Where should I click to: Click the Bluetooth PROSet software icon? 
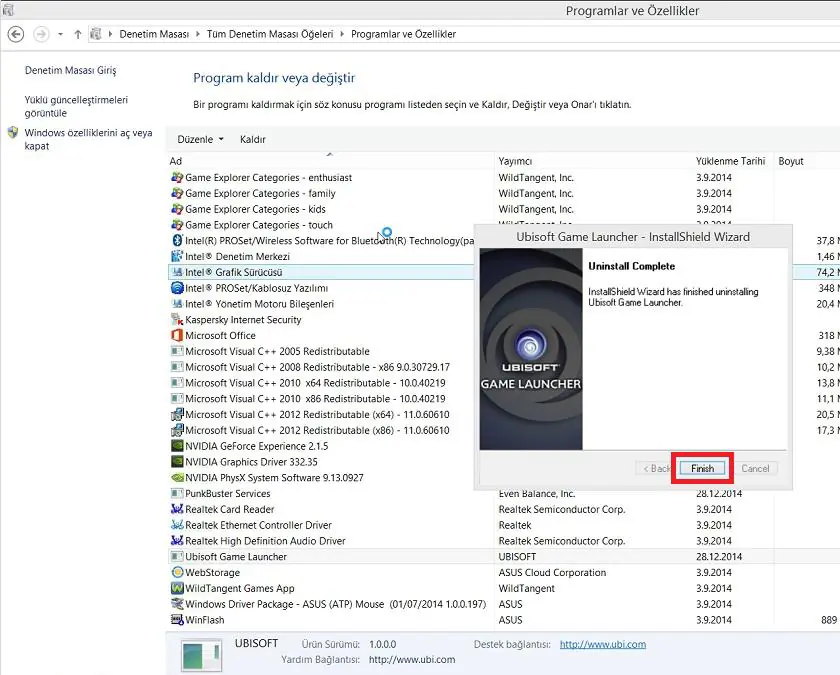(177, 241)
